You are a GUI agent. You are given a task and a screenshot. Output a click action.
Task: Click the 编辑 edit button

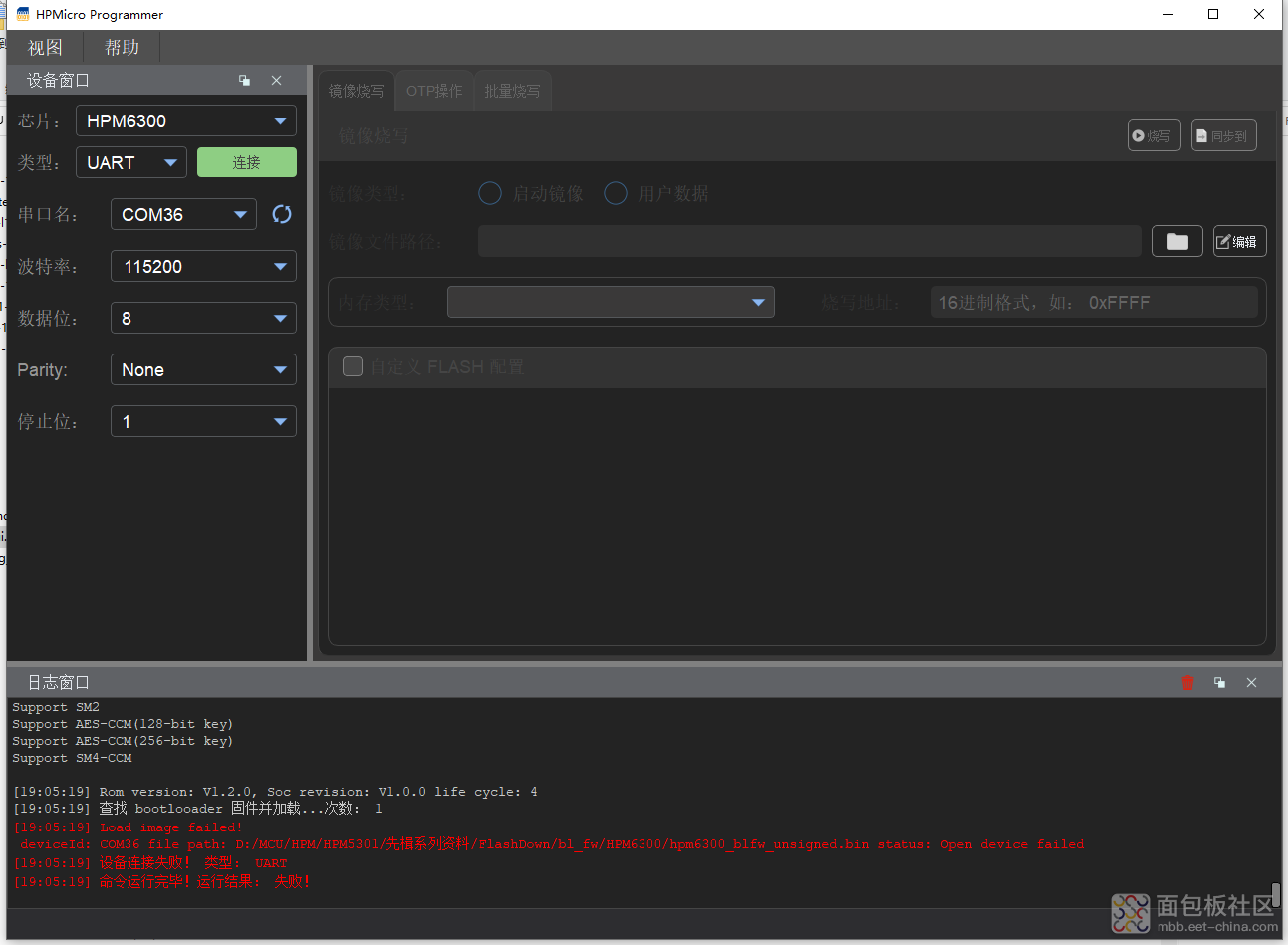tap(1239, 241)
